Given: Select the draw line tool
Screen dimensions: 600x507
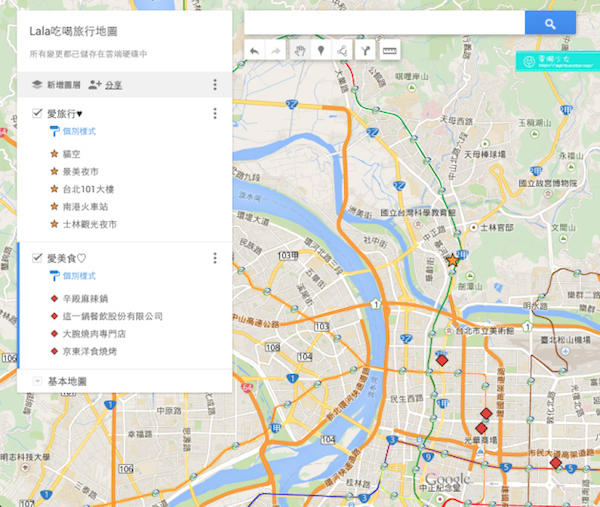Looking at the screenshot, I should (x=343, y=49).
